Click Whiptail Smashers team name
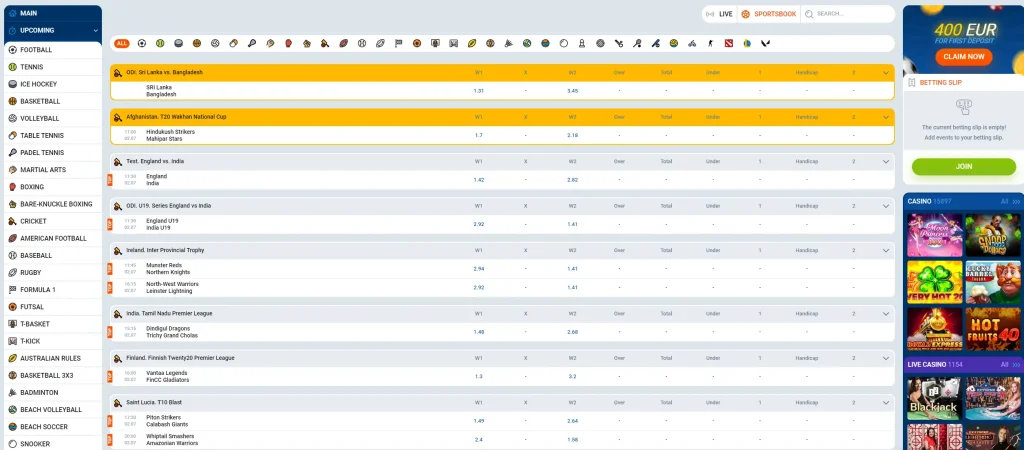The image size is (1024, 450). pyautogui.click(x=170, y=436)
